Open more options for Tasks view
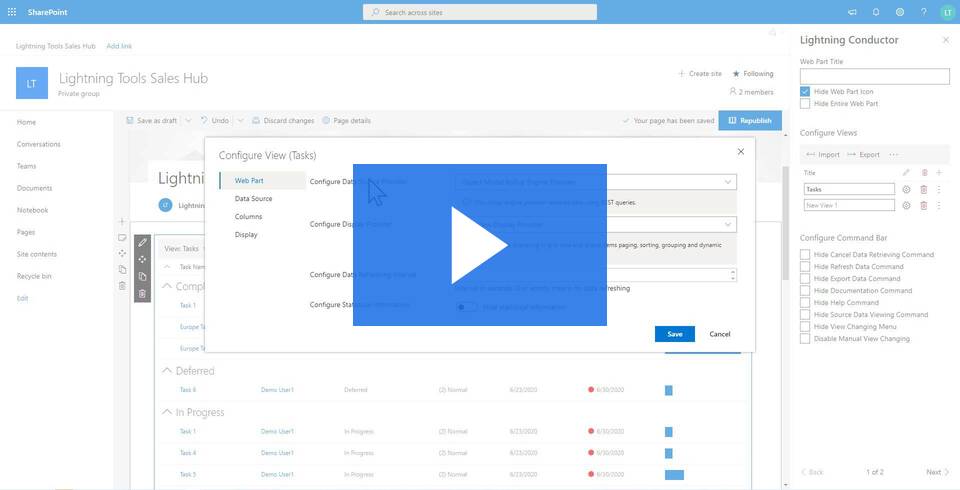Image resolution: width=960 pixels, height=490 pixels. (939, 189)
